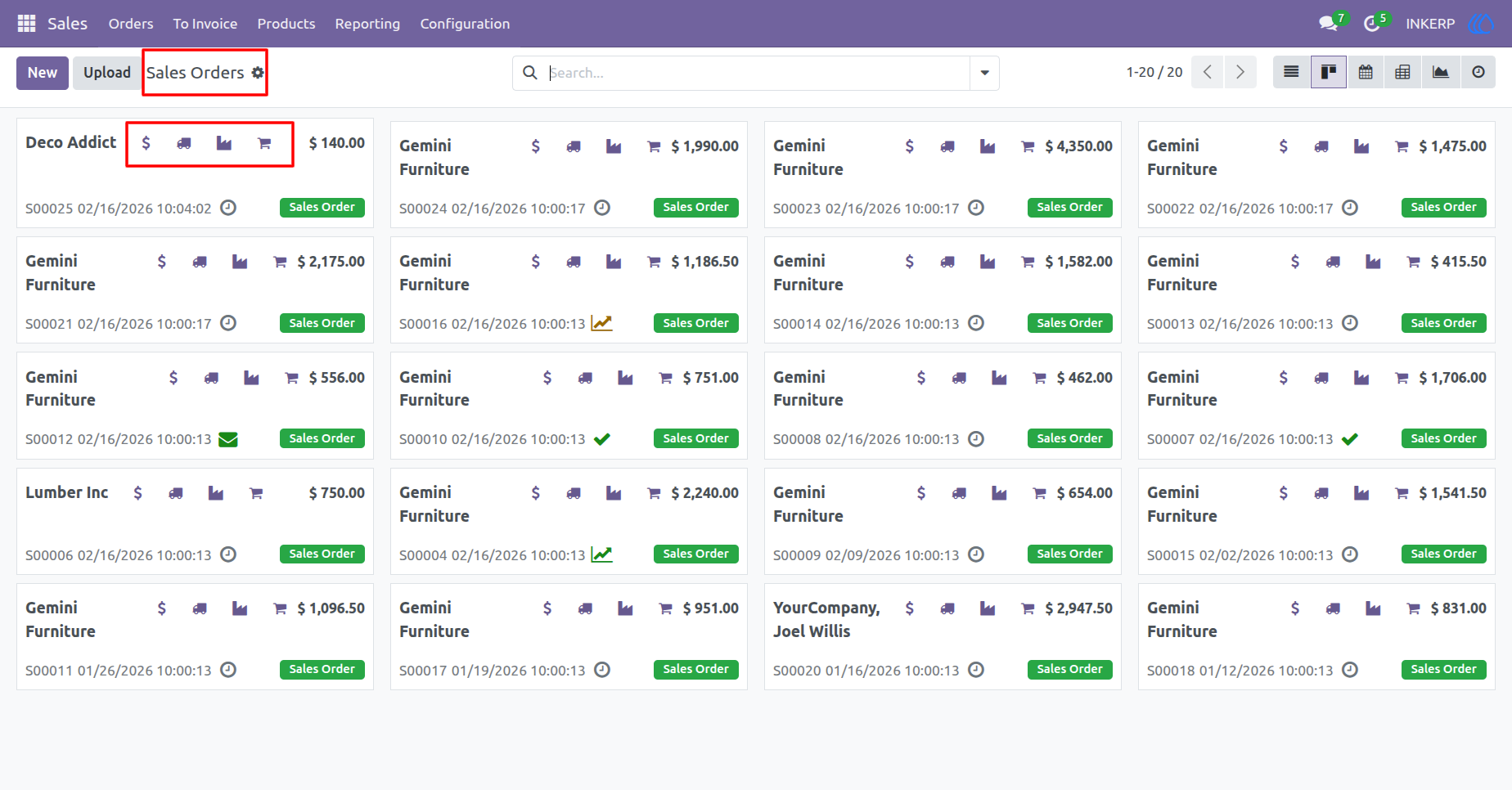
Task: Switch to list view
Action: pyautogui.click(x=1291, y=72)
